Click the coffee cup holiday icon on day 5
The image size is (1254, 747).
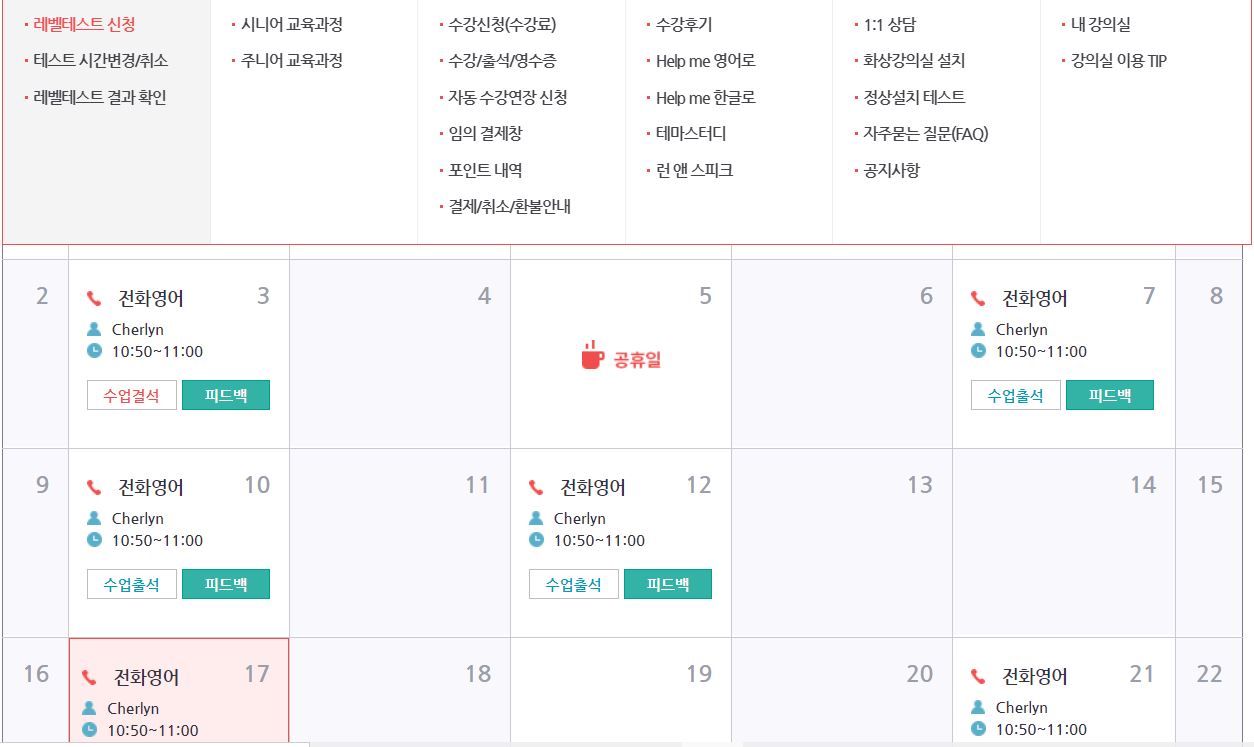[593, 355]
